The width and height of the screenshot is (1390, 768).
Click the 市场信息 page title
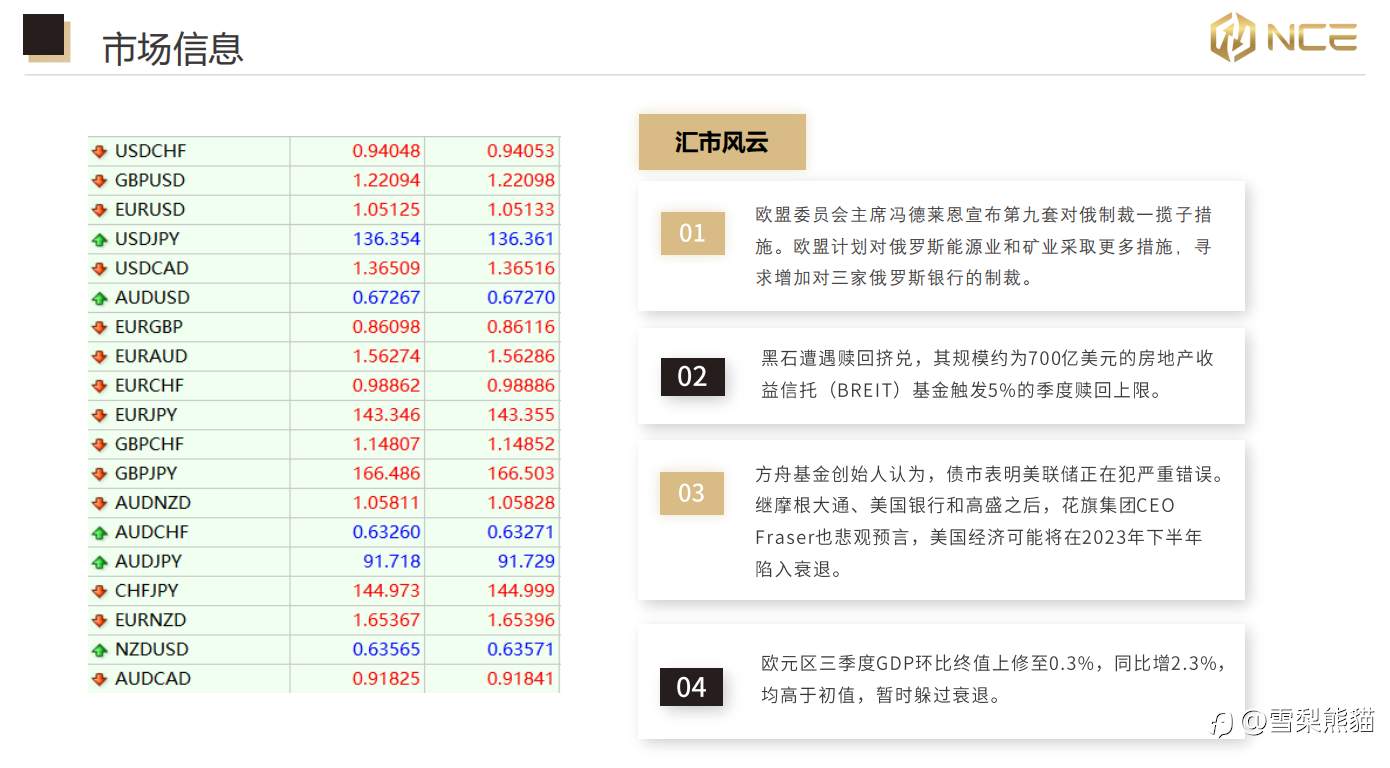[x=173, y=48]
